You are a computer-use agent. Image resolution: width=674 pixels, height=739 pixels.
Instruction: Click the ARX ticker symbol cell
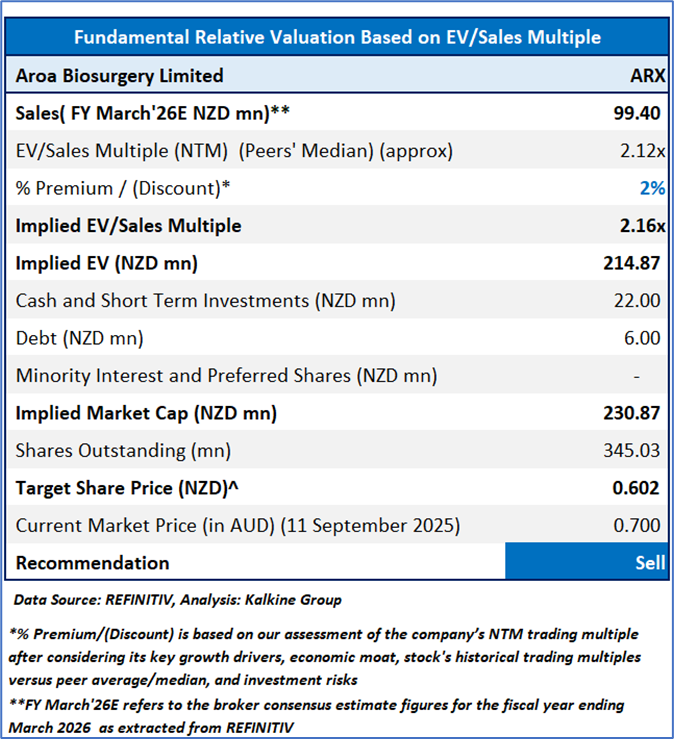coord(643,76)
